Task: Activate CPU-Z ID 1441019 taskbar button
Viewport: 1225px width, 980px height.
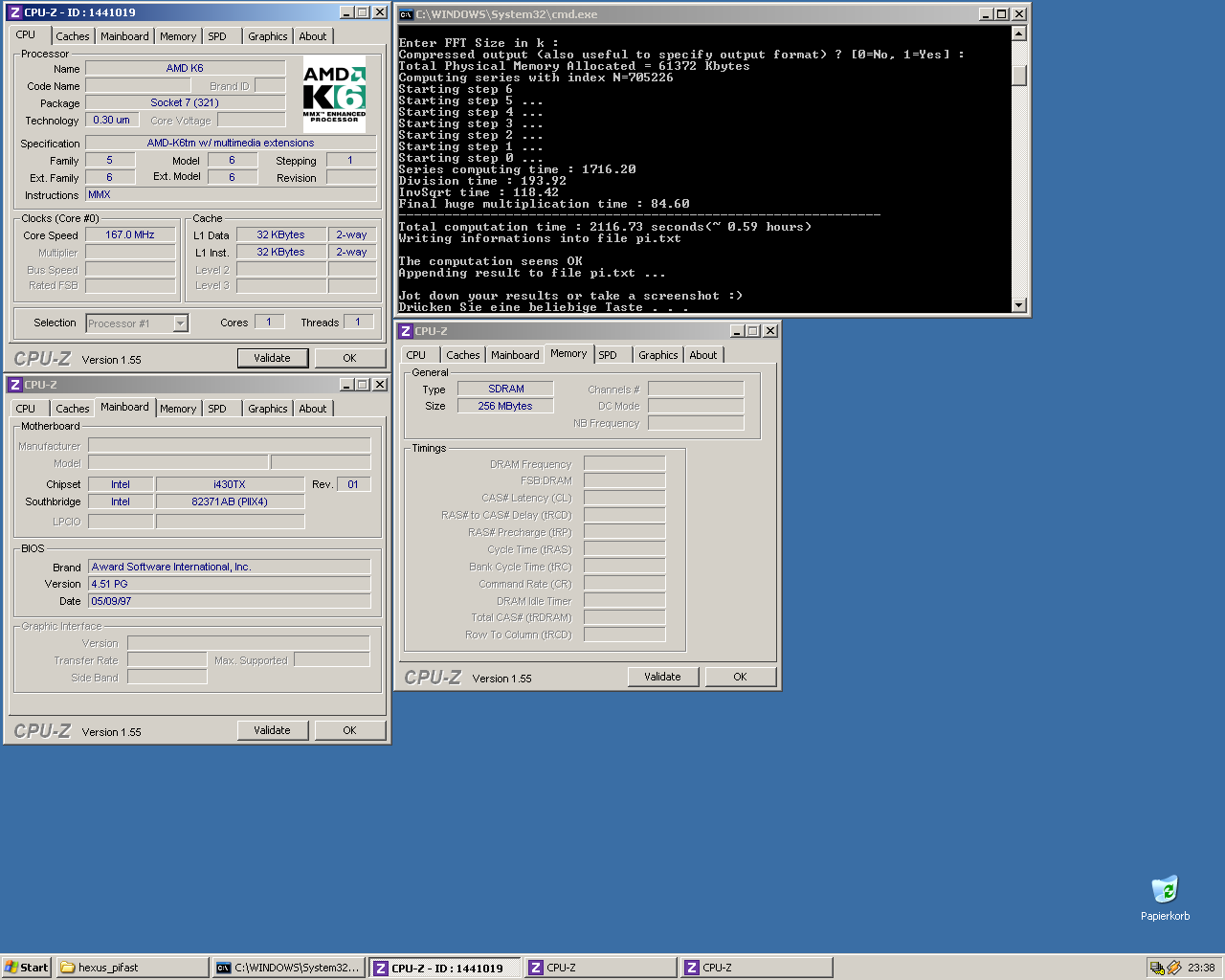Action: pos(446,968)
